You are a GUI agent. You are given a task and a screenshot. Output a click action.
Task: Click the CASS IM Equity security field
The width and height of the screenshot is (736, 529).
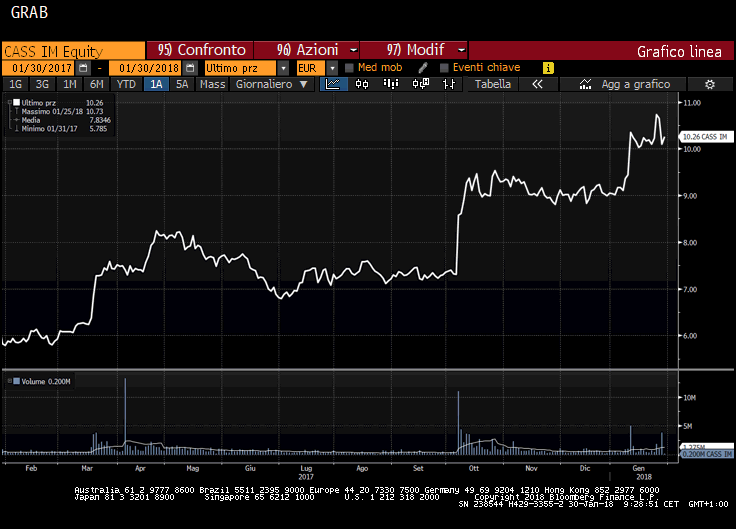[x=72, y=50]
